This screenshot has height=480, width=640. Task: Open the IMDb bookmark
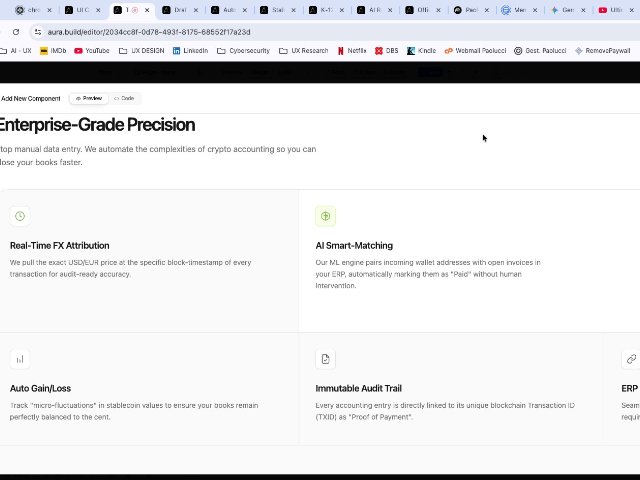tap(52, 50)
